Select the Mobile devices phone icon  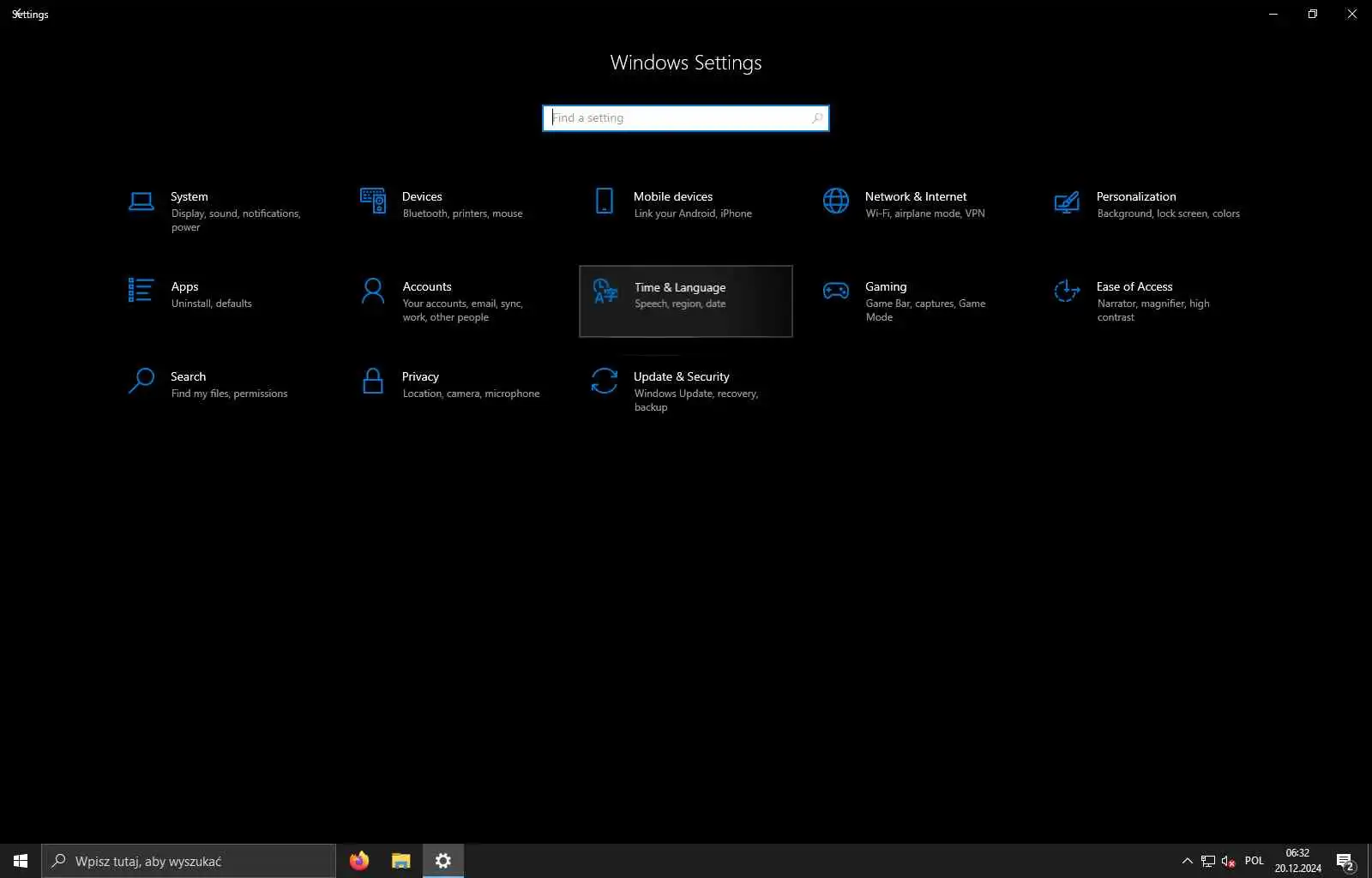tap(605, 201)
